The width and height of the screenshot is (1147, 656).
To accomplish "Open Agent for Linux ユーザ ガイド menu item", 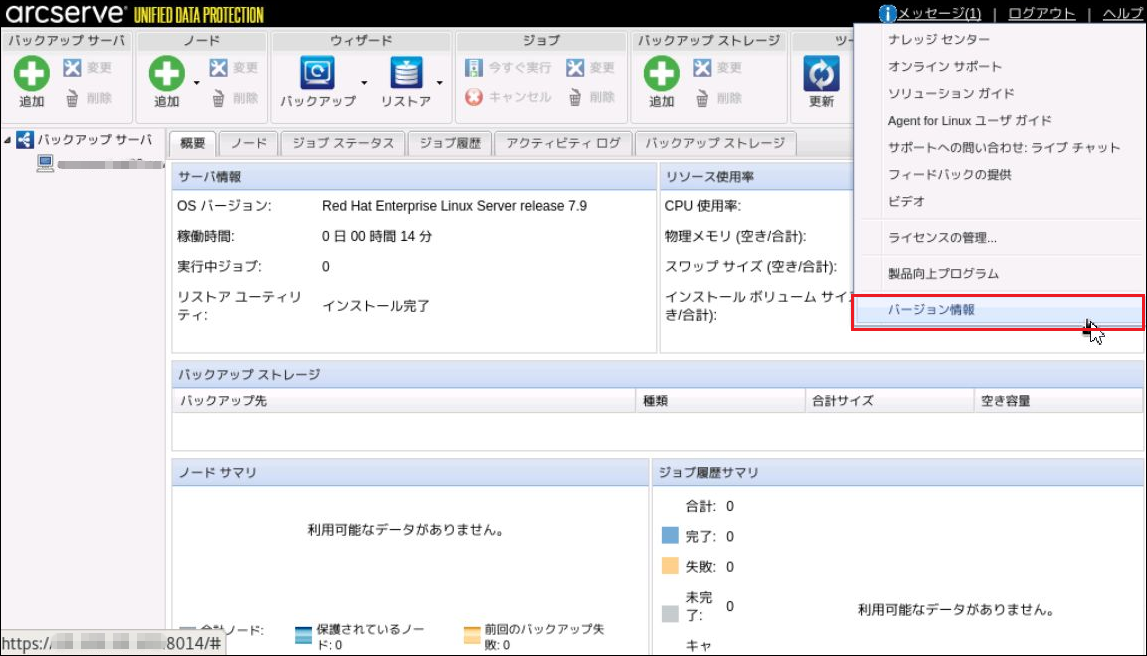I will tap(969, 121).
